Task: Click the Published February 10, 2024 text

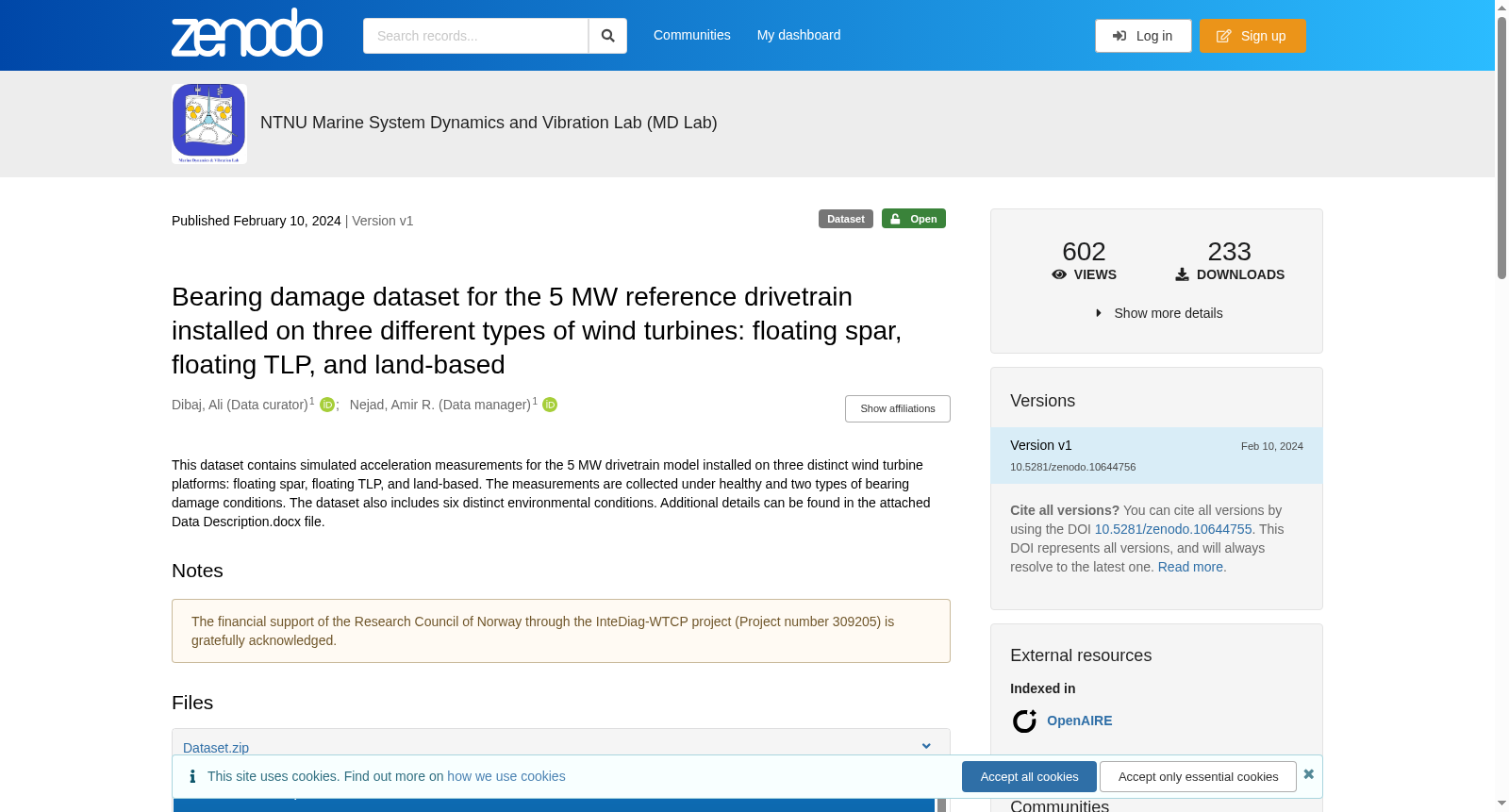Action: [x=257, y=221]
